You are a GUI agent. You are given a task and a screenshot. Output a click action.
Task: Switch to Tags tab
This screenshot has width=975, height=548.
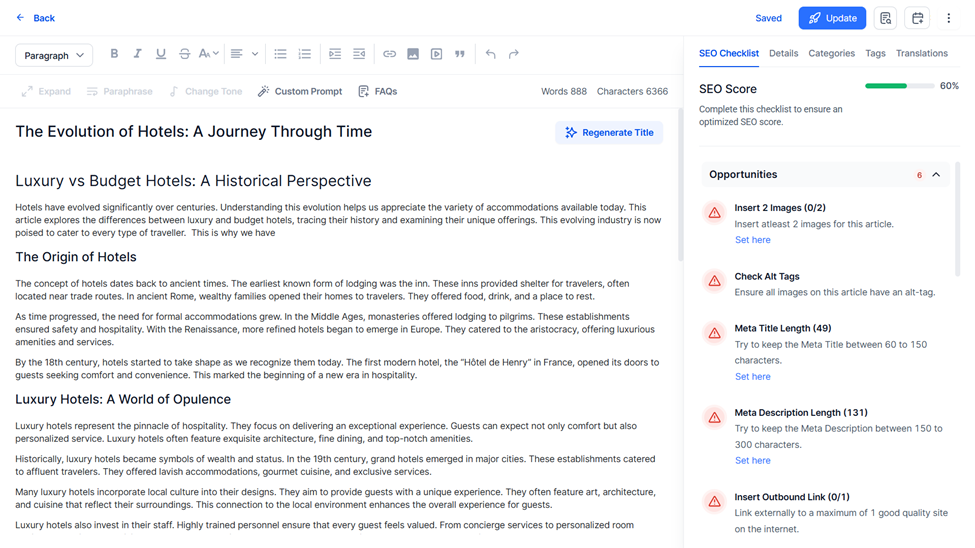coord(875,53)
